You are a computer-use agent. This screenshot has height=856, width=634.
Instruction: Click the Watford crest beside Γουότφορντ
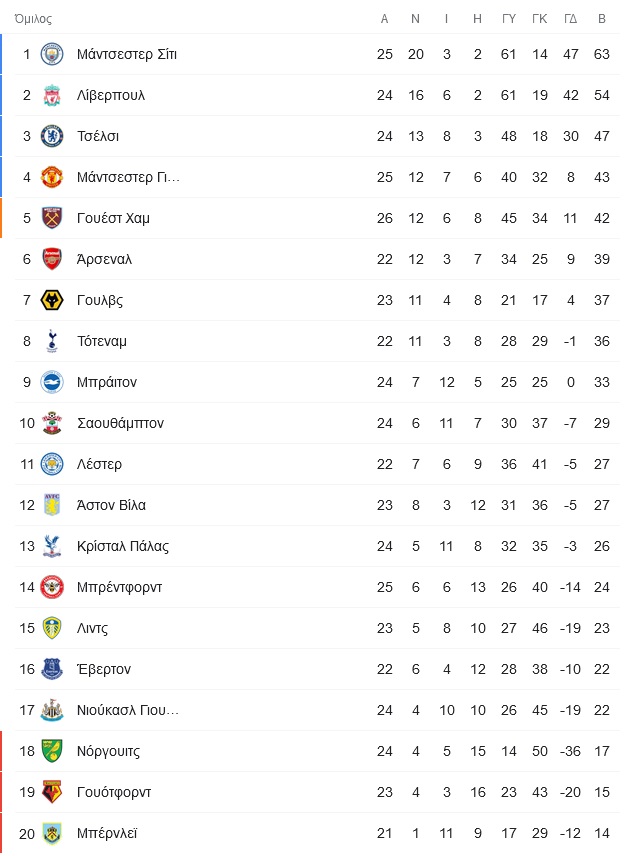pos(52,792)
